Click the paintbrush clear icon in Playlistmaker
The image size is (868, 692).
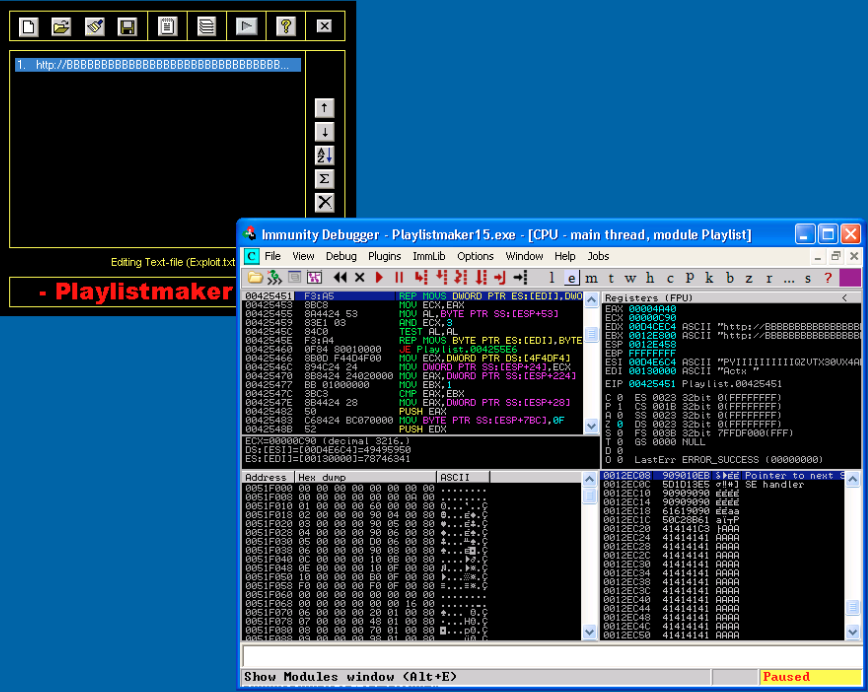(x=95, y=26)
